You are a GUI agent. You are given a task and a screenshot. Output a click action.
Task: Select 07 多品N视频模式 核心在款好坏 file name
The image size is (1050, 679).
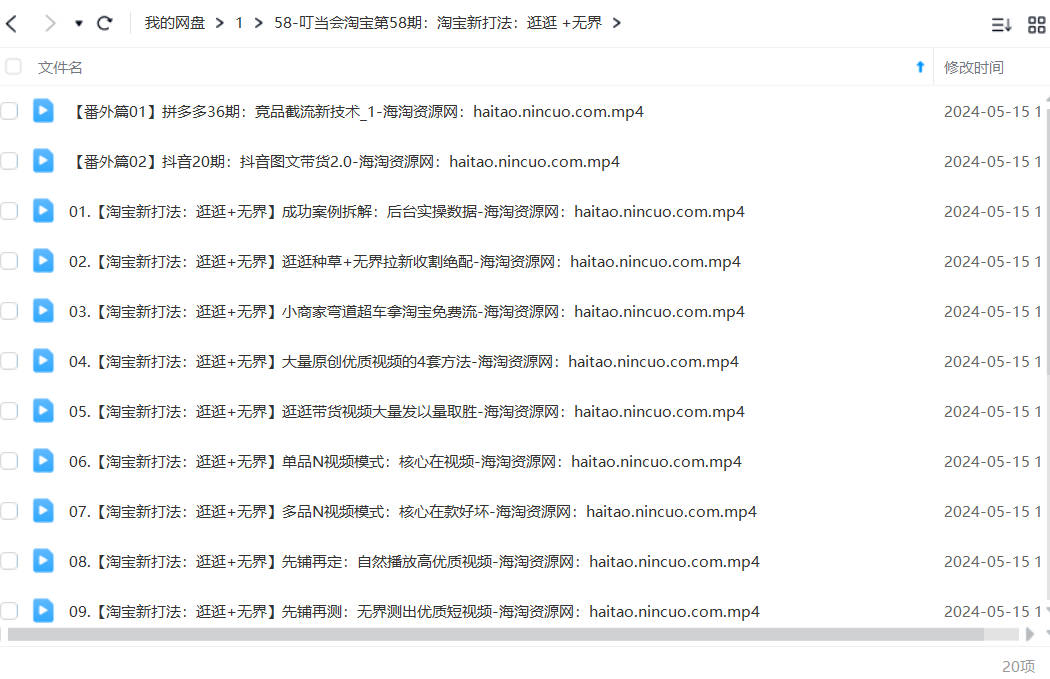(412, 512)
